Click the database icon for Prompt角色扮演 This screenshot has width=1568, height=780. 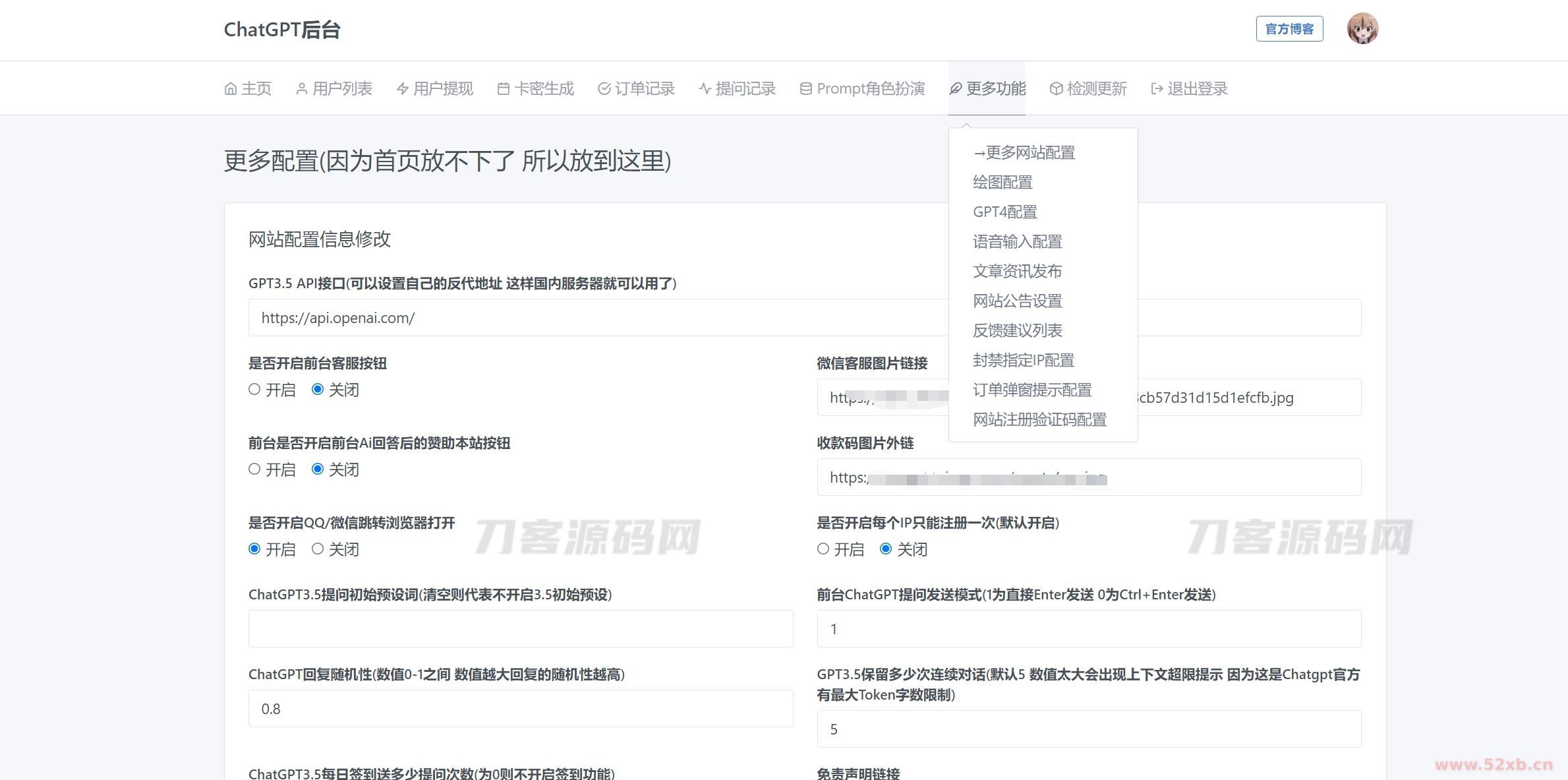(x=805, y=89)
